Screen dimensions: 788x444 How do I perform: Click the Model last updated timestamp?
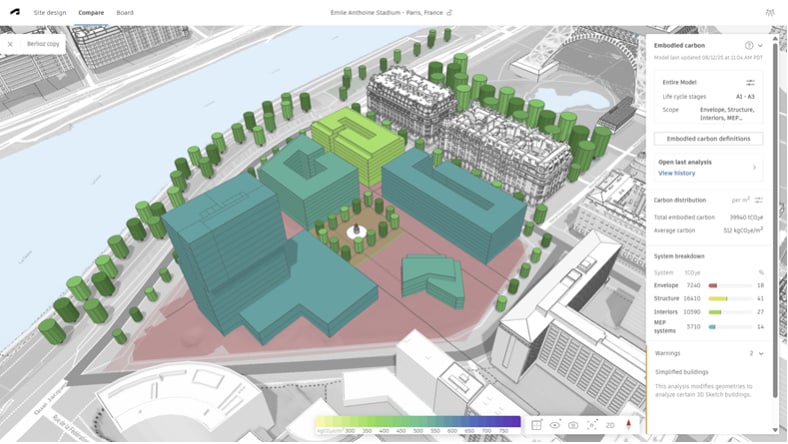point(708,58)
